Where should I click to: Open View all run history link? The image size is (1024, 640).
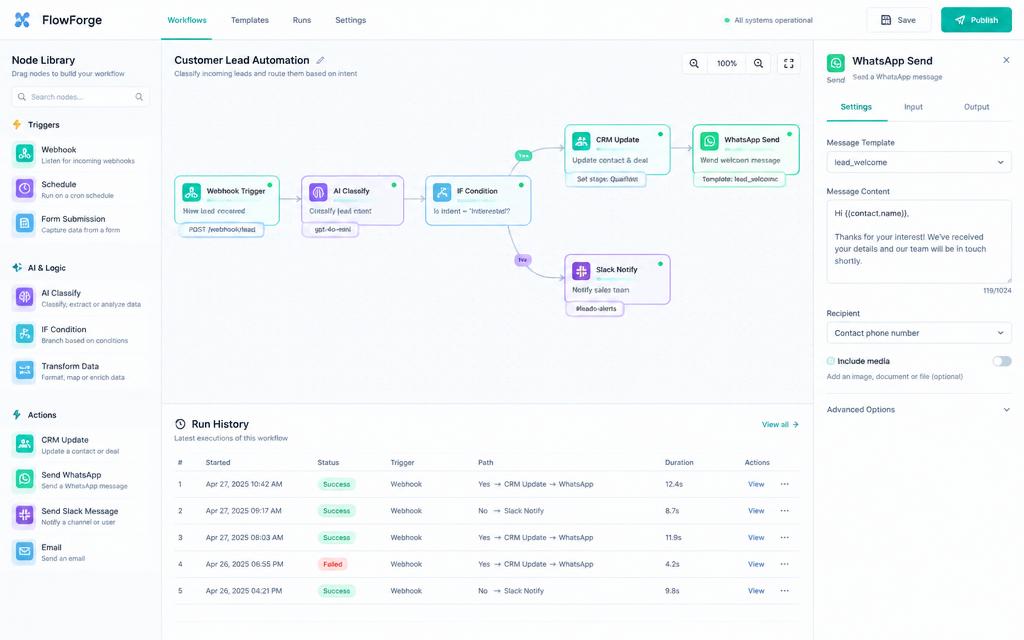(x=780, y=424)
